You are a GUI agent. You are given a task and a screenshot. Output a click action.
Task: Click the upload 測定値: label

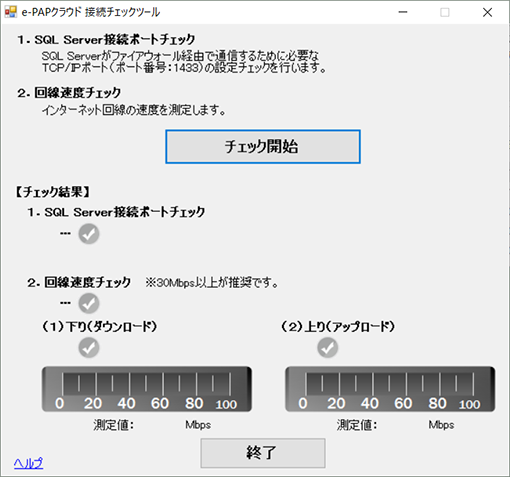(x=357, y=425)
